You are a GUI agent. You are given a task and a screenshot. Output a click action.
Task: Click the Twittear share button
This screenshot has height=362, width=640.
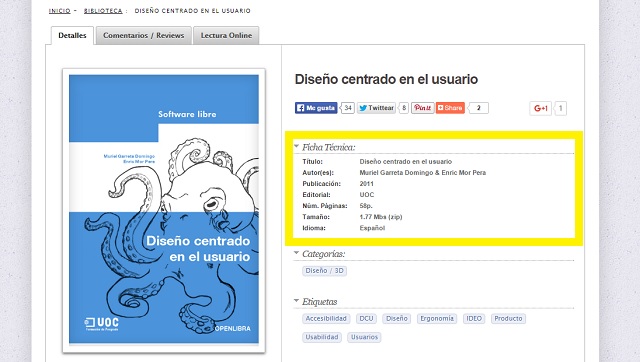[376, 108]
